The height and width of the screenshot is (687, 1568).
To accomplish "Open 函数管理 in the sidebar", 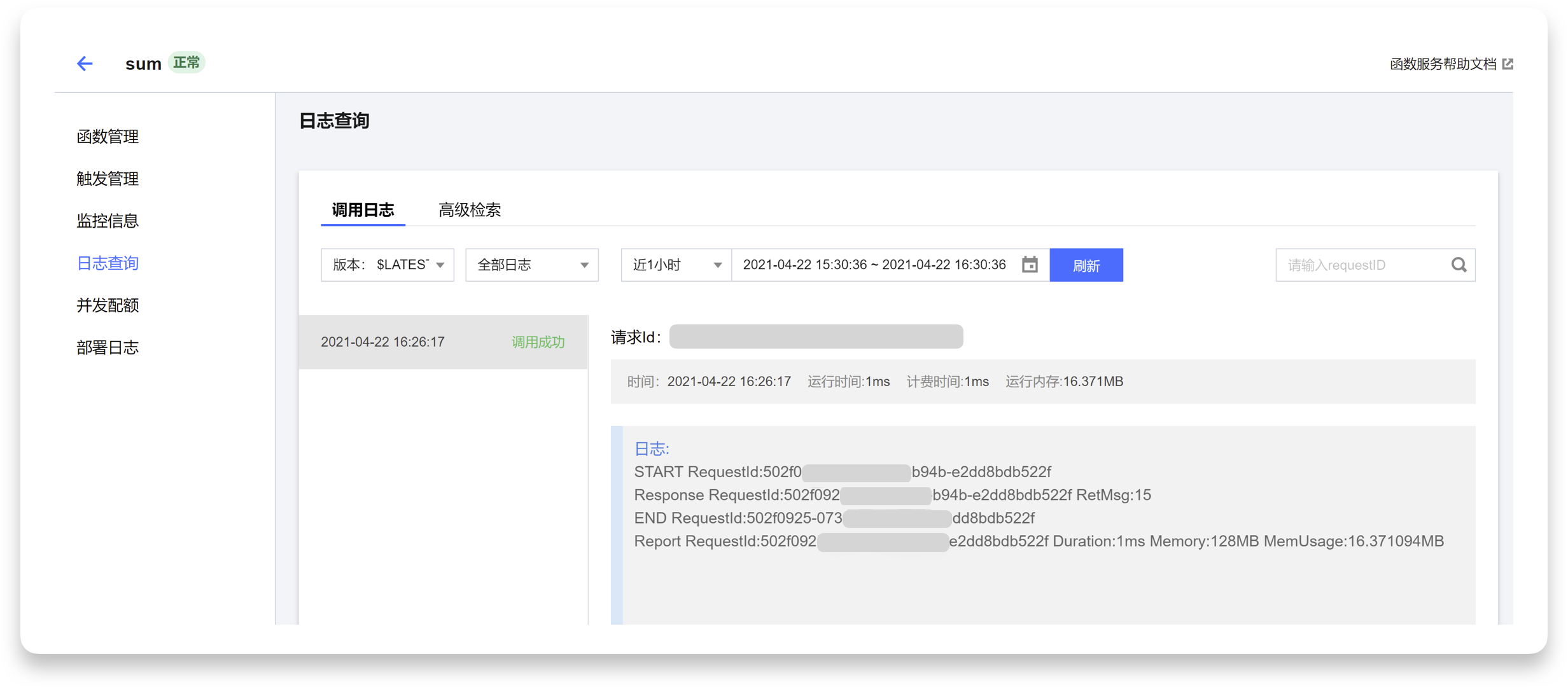I will (x=108, y=137).
